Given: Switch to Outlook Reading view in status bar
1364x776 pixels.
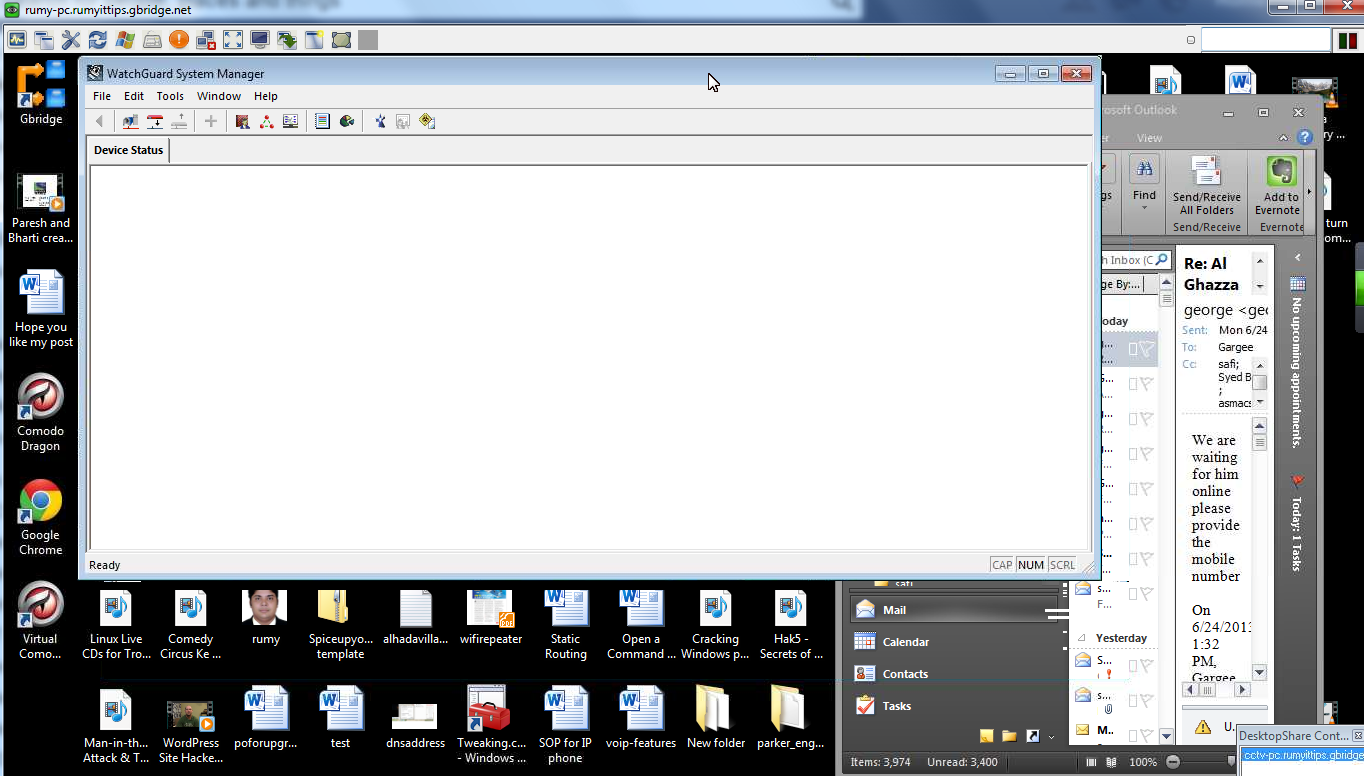Looking at the screenshot, I should 1110,762.
